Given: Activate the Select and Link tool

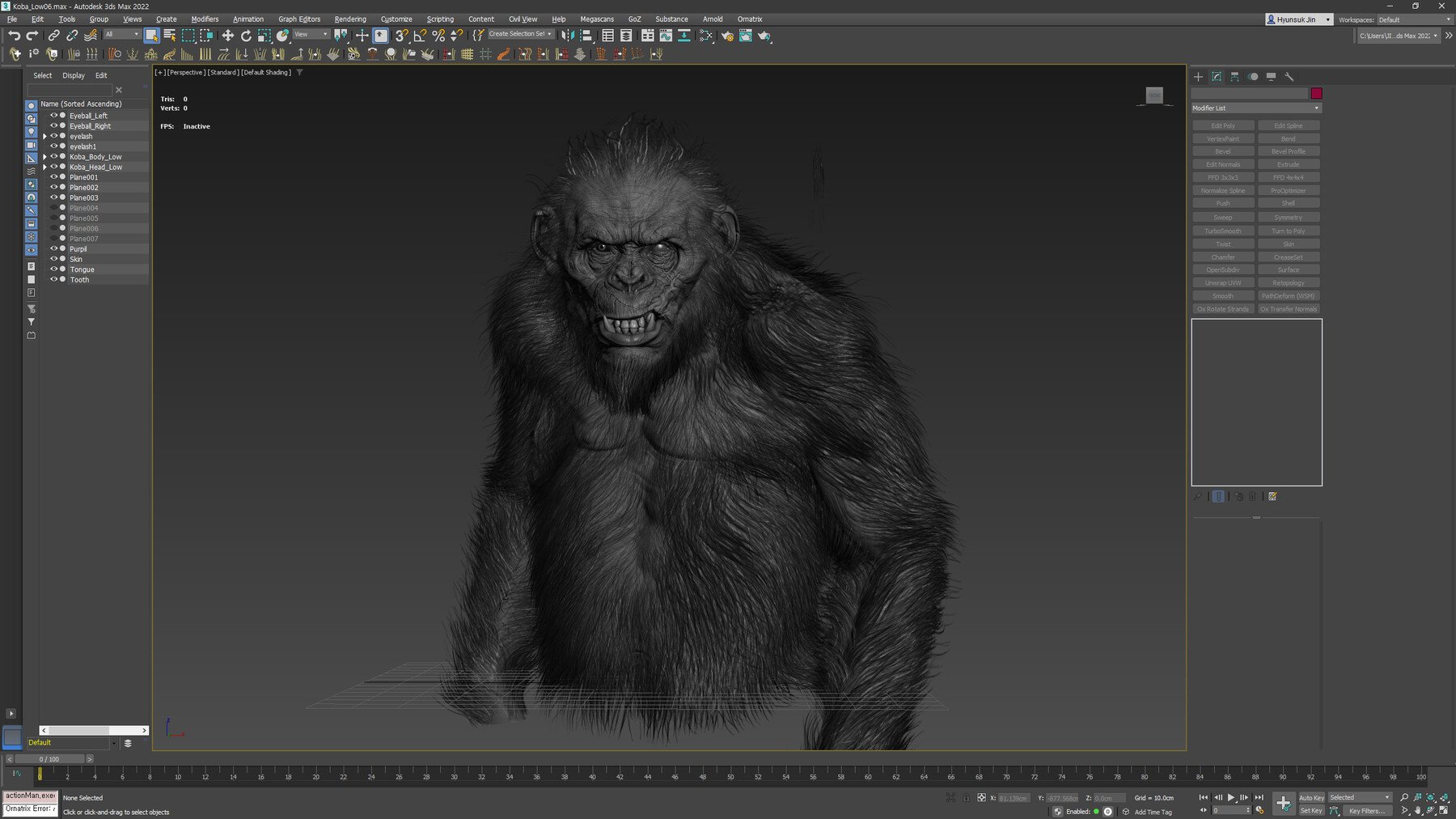Looking at the screenshot, I should pyautogui.click(x=53, y=36).
